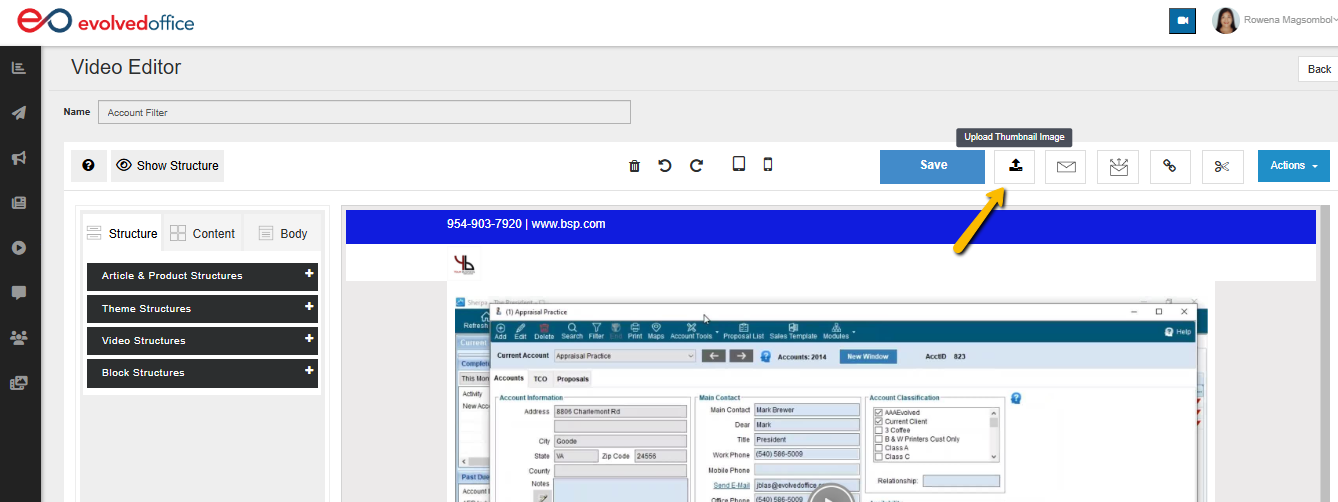The image size is (1338, 502).
Task: Open the paper plane sidebar icon
Action: point(19,113)
